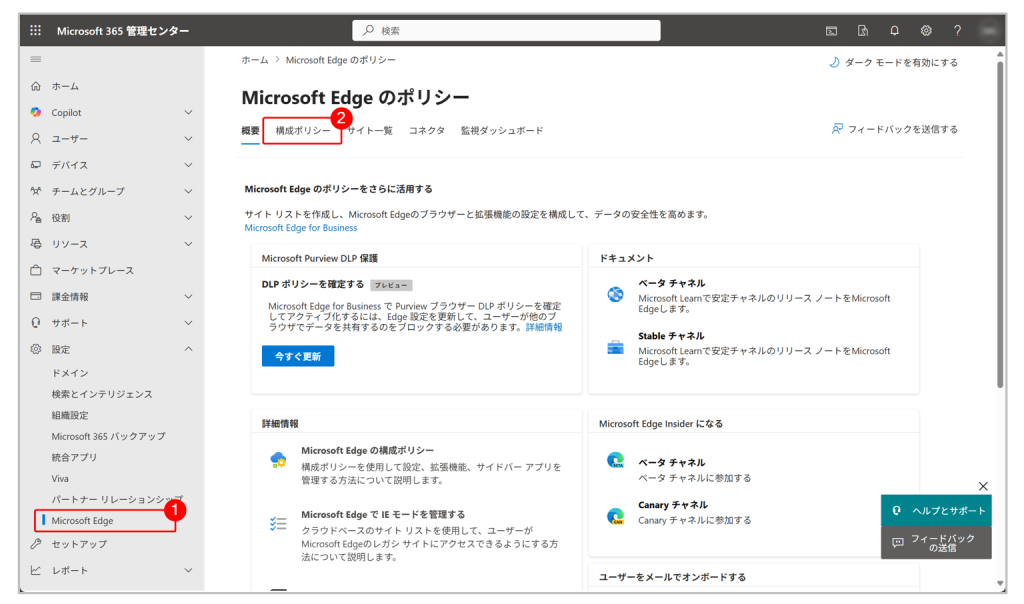
Task: Click the マーケットプレース bag icon
Action: click(x=36, y=270)
